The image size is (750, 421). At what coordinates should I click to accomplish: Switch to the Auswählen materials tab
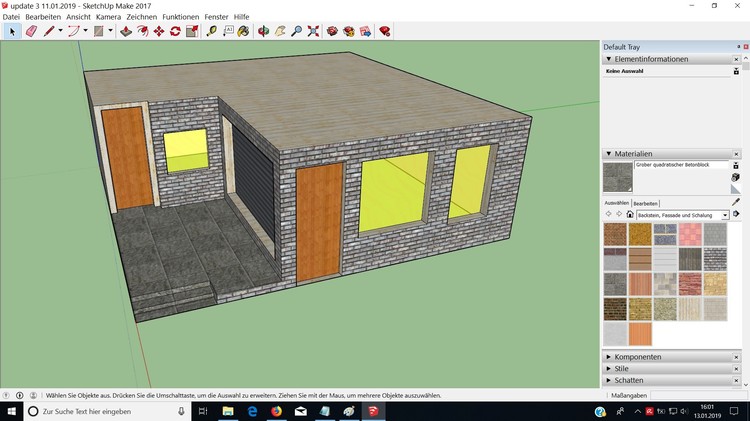pyautogui.click(x=617, y=203)
